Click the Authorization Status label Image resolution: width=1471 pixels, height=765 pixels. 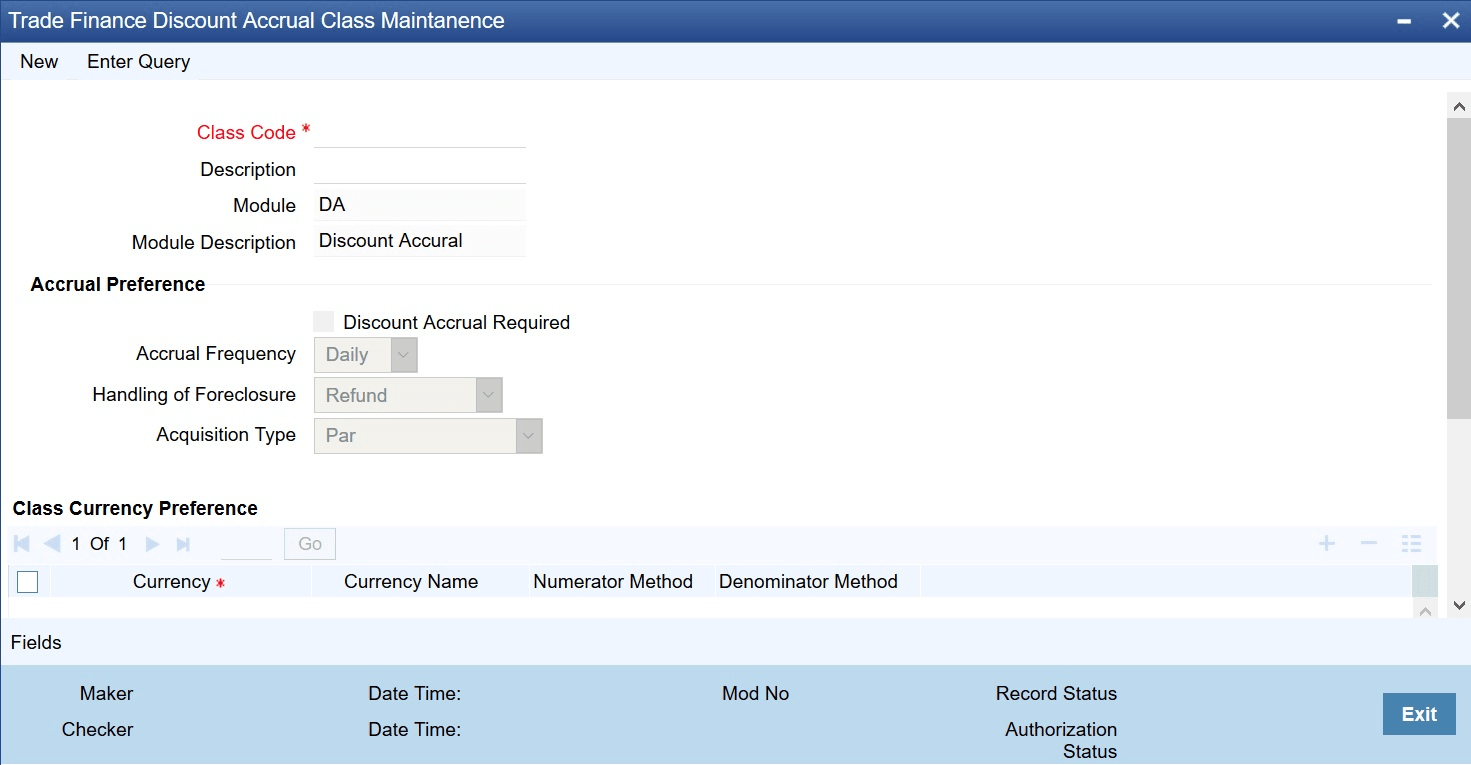tap(1061, 740)
